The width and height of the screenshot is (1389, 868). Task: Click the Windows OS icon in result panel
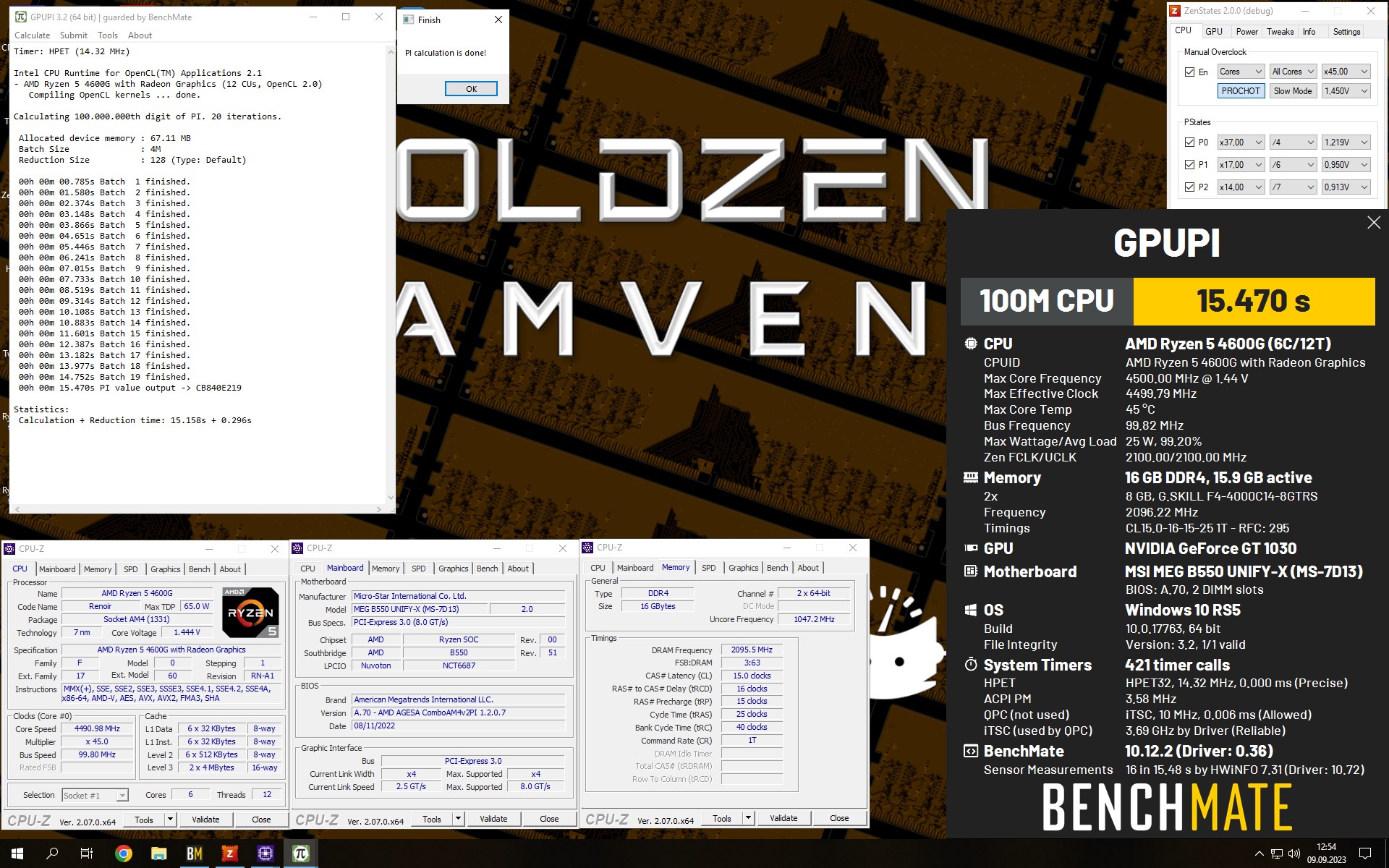(x=971, y=610)
